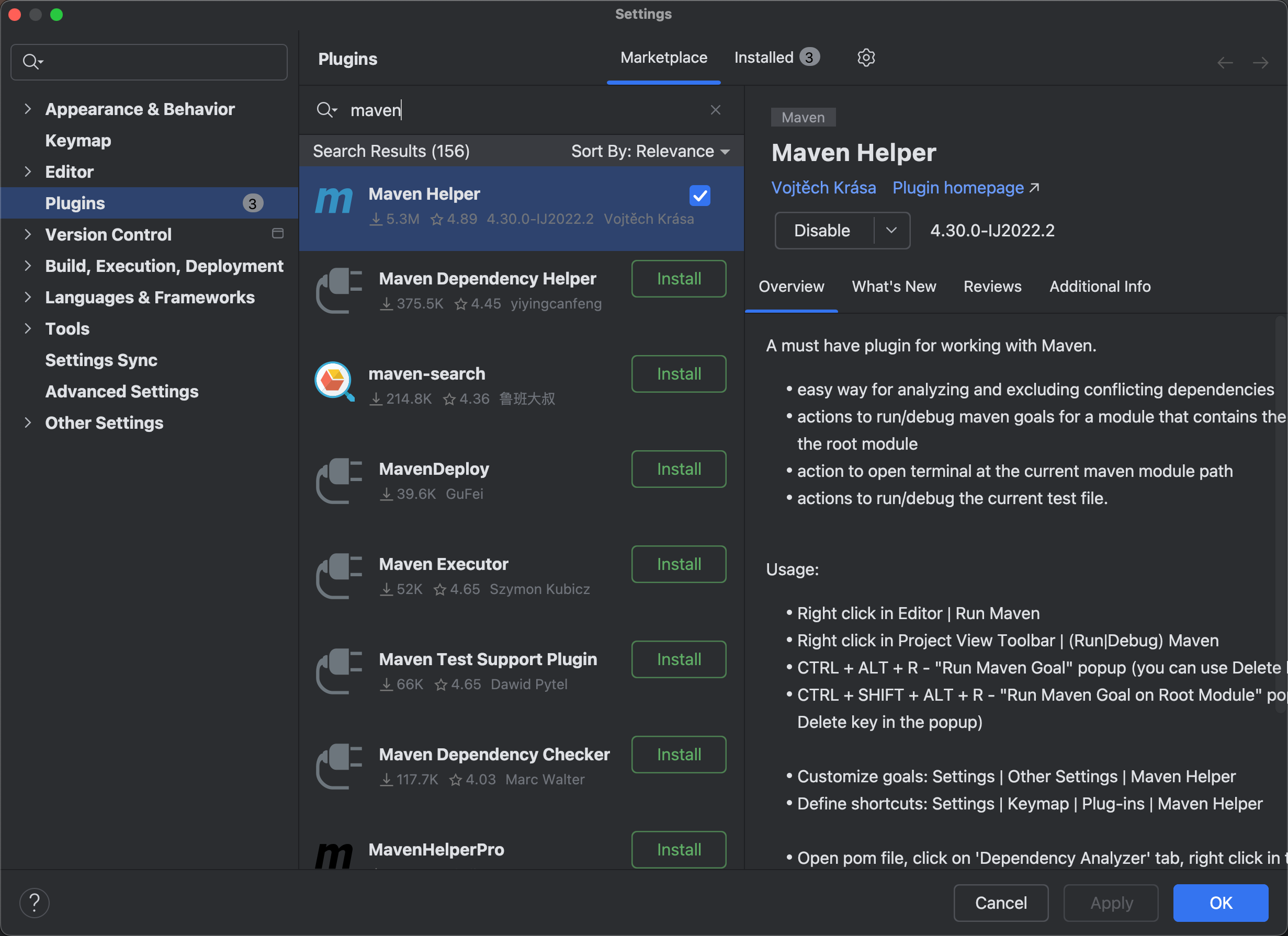Click the Maven category tag
The height and width of the screenshot is (936, 1288).
(803, 118)
